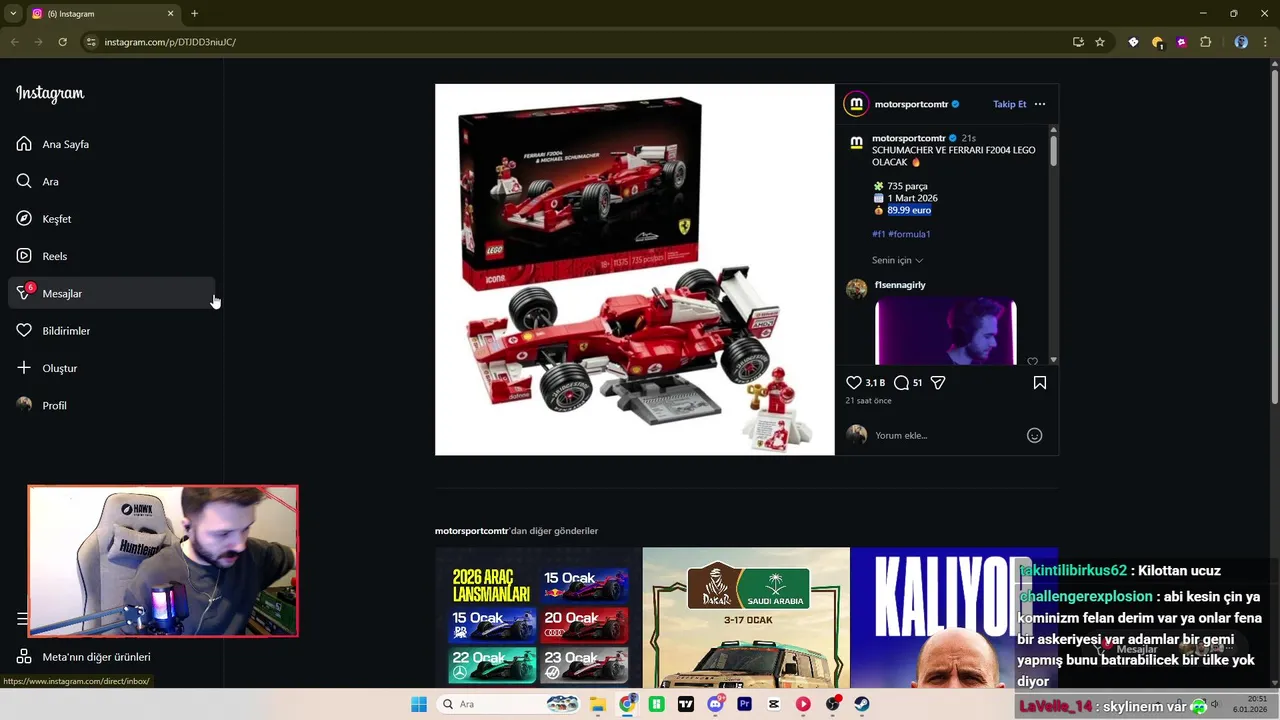Open File Explorer from taskbar
This screenshot has width=1280, height=720.
click(597, 704)
